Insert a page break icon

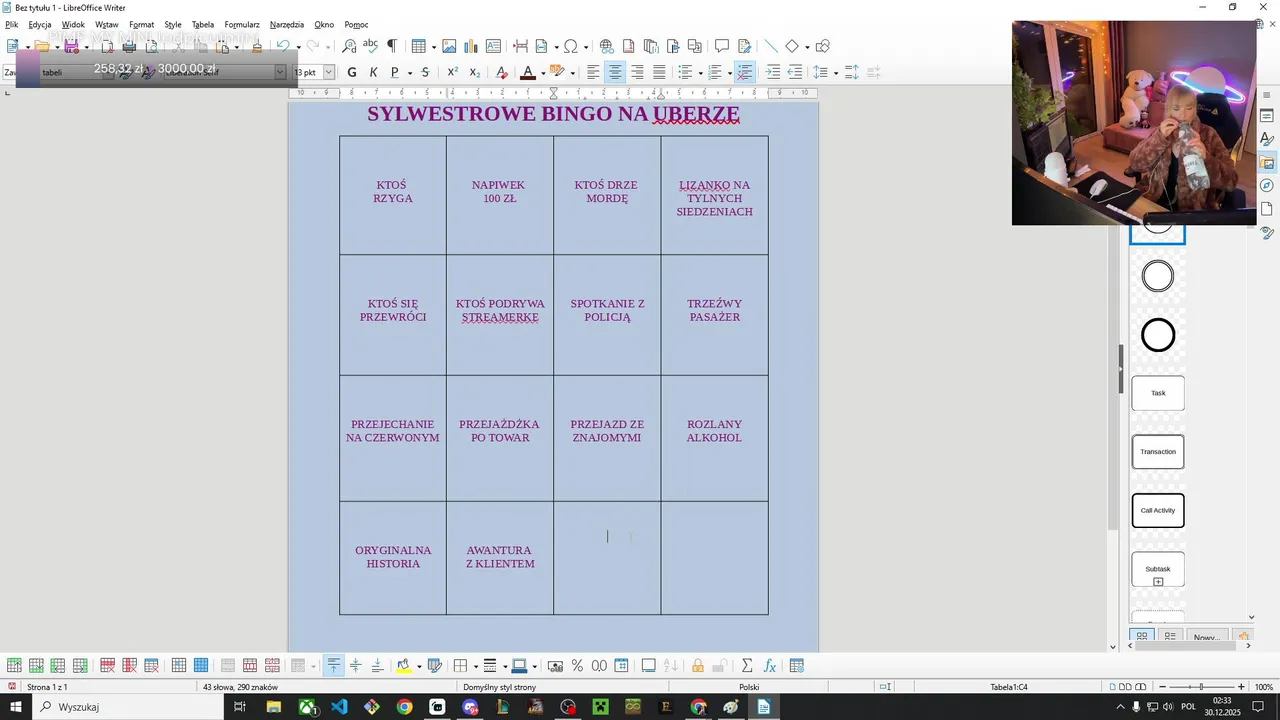pyautogui.click(x=520, y=46)
